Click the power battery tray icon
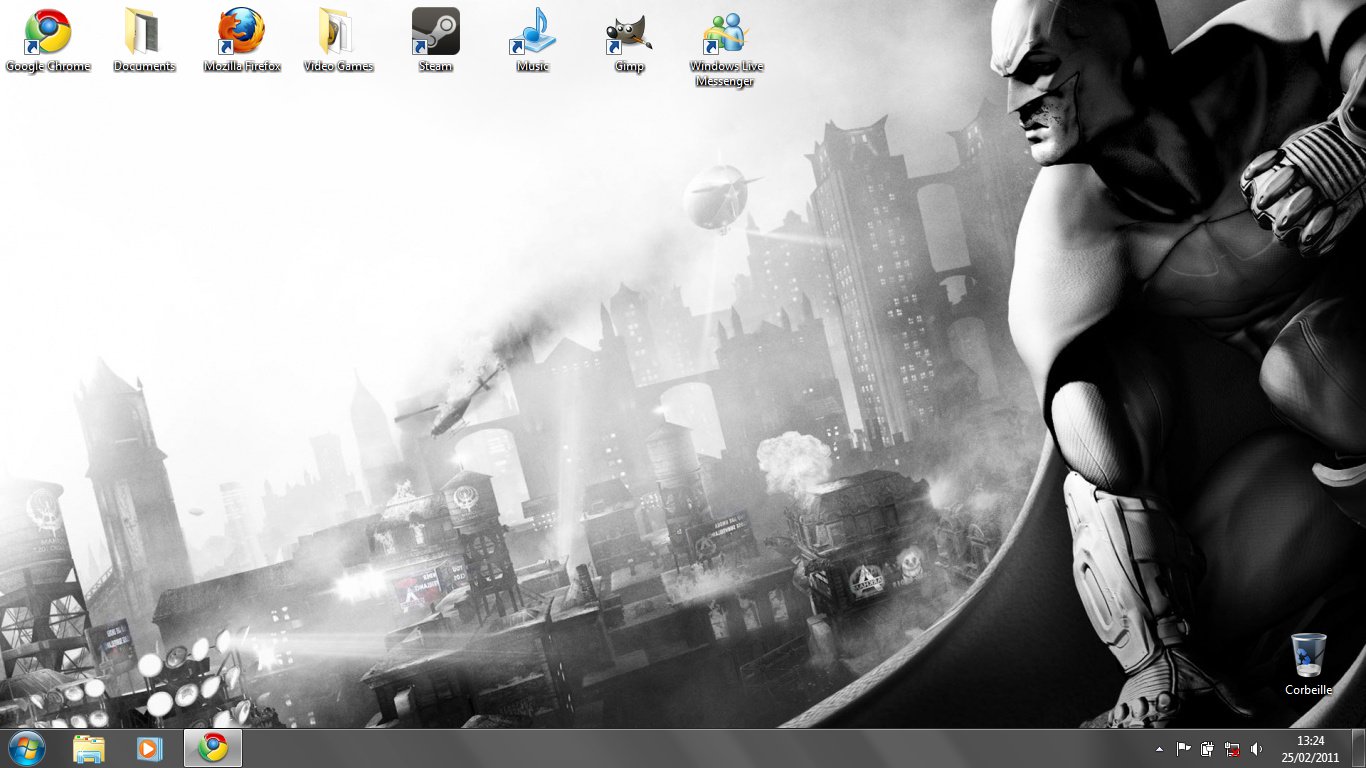This screenshot has height=768, width=1366. click(1208, 749)
